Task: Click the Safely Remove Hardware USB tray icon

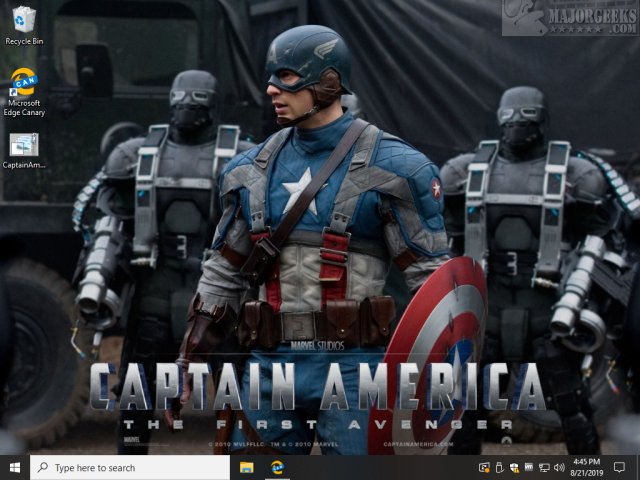Action: [x=499, y=468]
